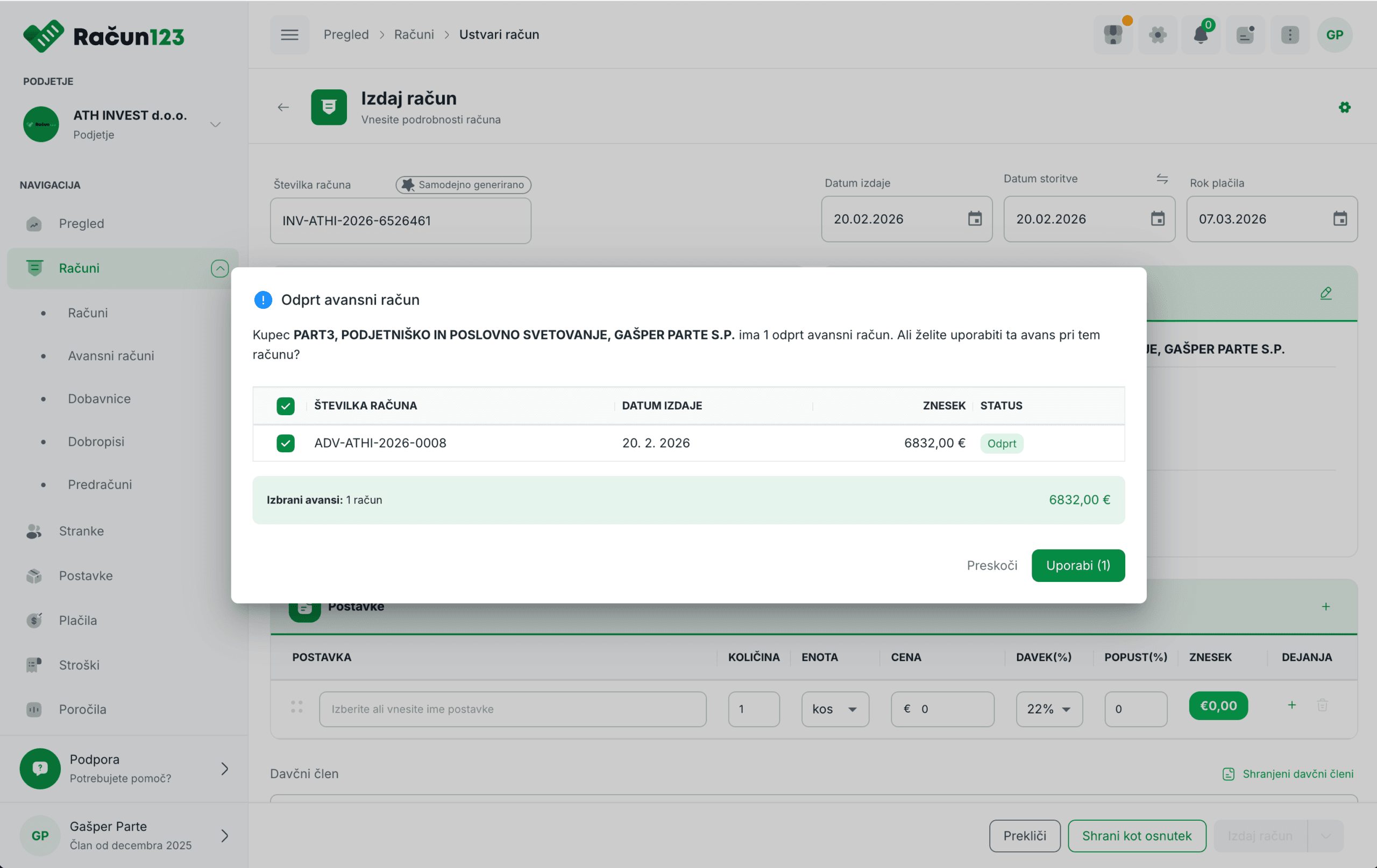Image resolution: width=1377 pixels, height=868 pixels.
Task: Click the plus icon in item row
Action: 1292,705
